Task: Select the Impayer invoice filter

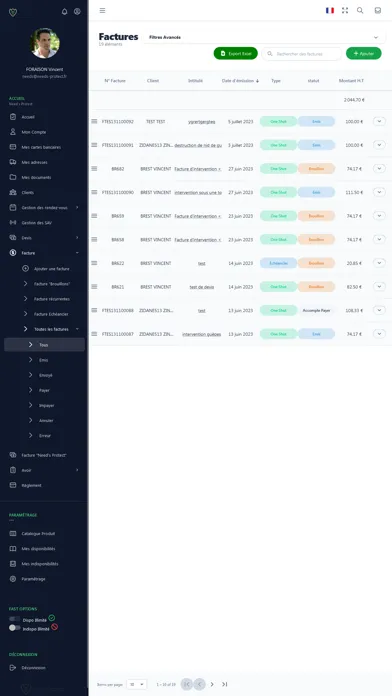Action: pos(44,405)
